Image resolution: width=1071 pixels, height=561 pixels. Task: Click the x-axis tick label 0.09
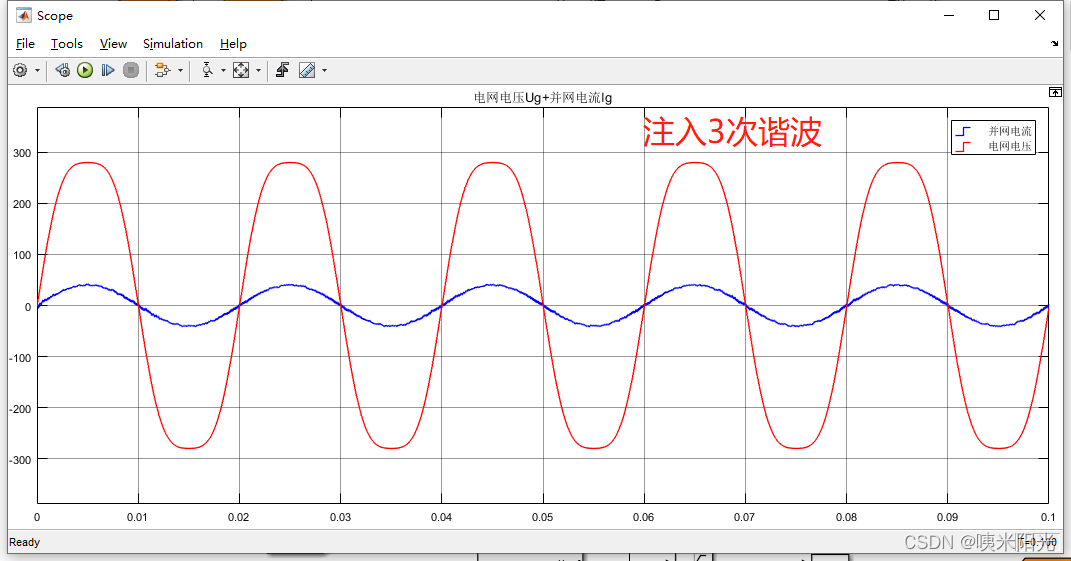[947, 517]
